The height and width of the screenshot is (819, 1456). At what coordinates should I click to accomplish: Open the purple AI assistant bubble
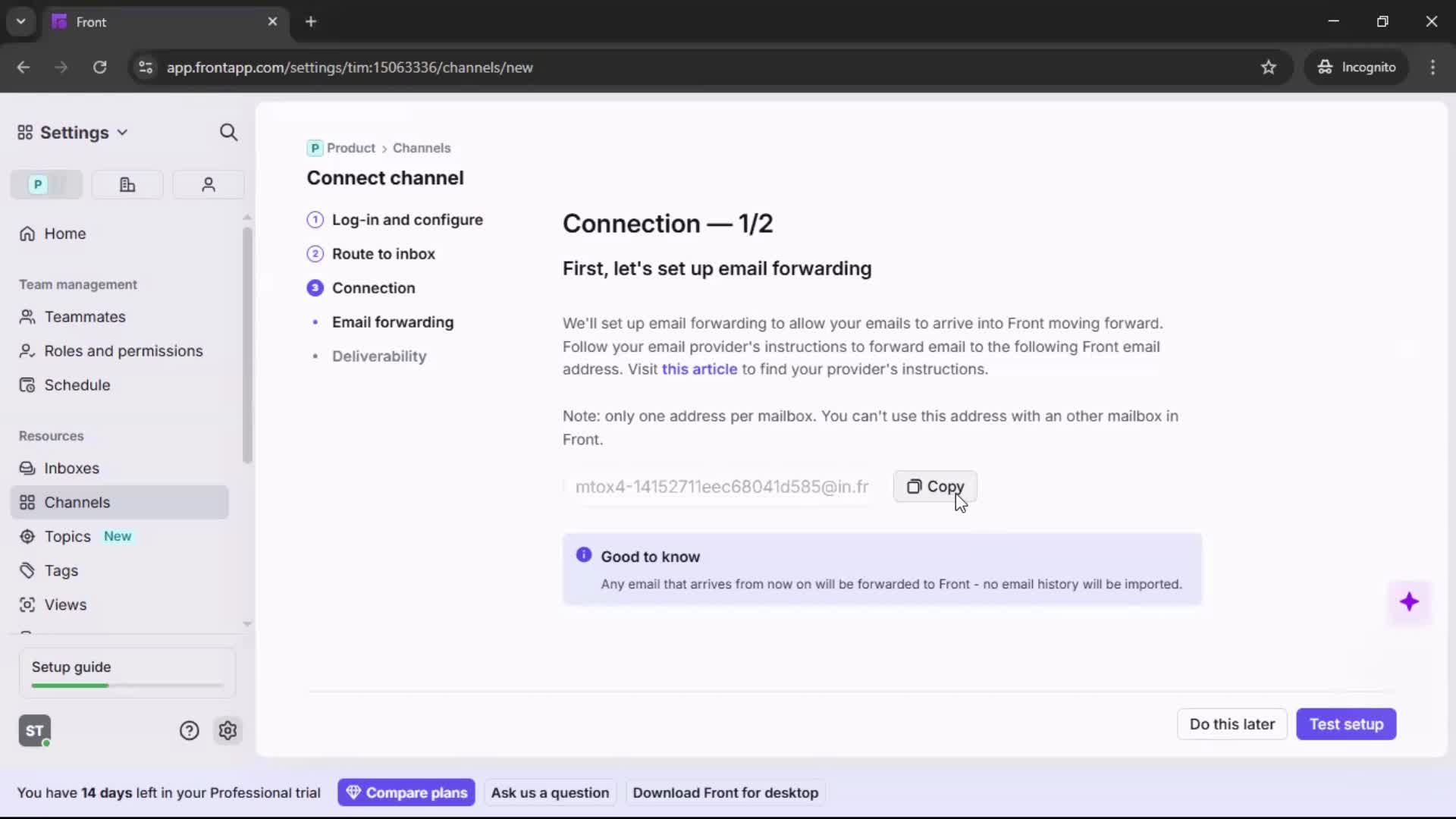point(1410,601)
